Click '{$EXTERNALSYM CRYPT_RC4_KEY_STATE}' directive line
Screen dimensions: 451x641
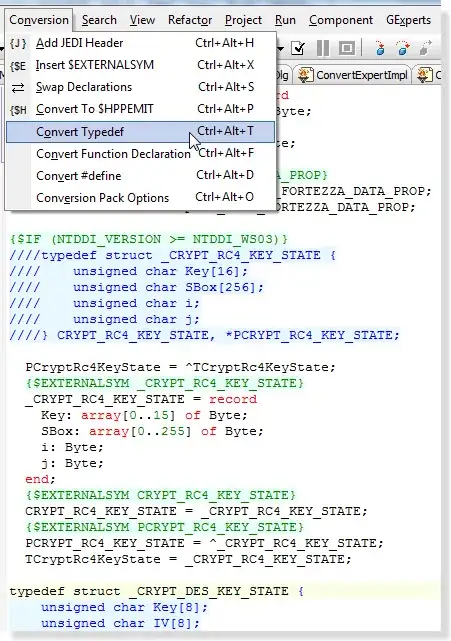pos(160,495)
